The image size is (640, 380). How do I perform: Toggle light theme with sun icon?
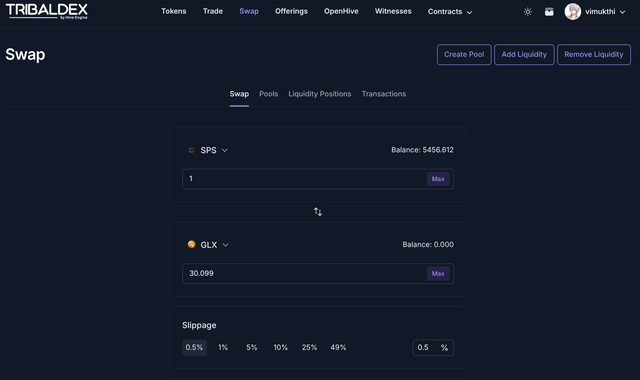tap(528, 12)
